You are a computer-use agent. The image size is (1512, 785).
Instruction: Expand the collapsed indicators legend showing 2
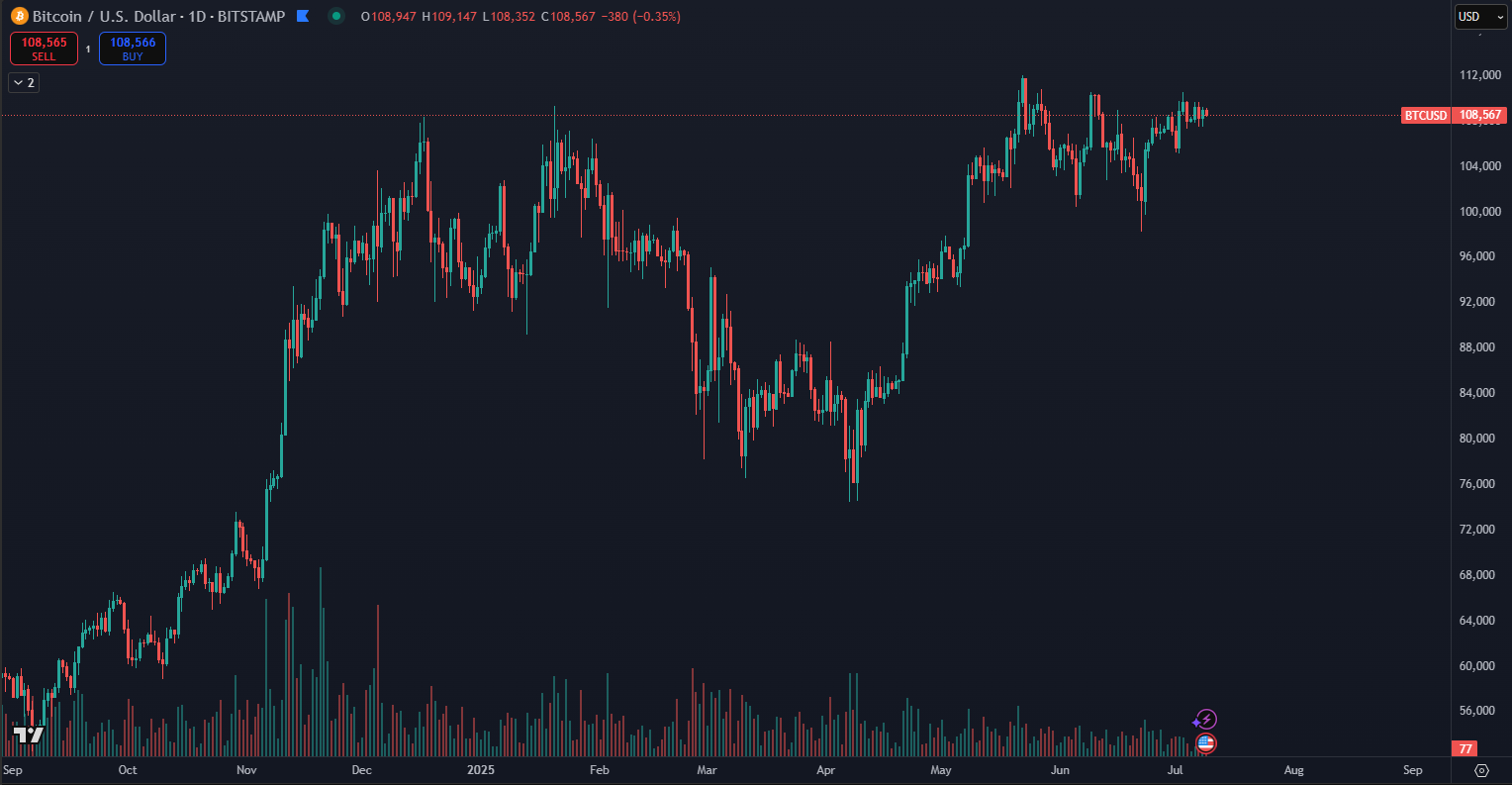(24, 83)
